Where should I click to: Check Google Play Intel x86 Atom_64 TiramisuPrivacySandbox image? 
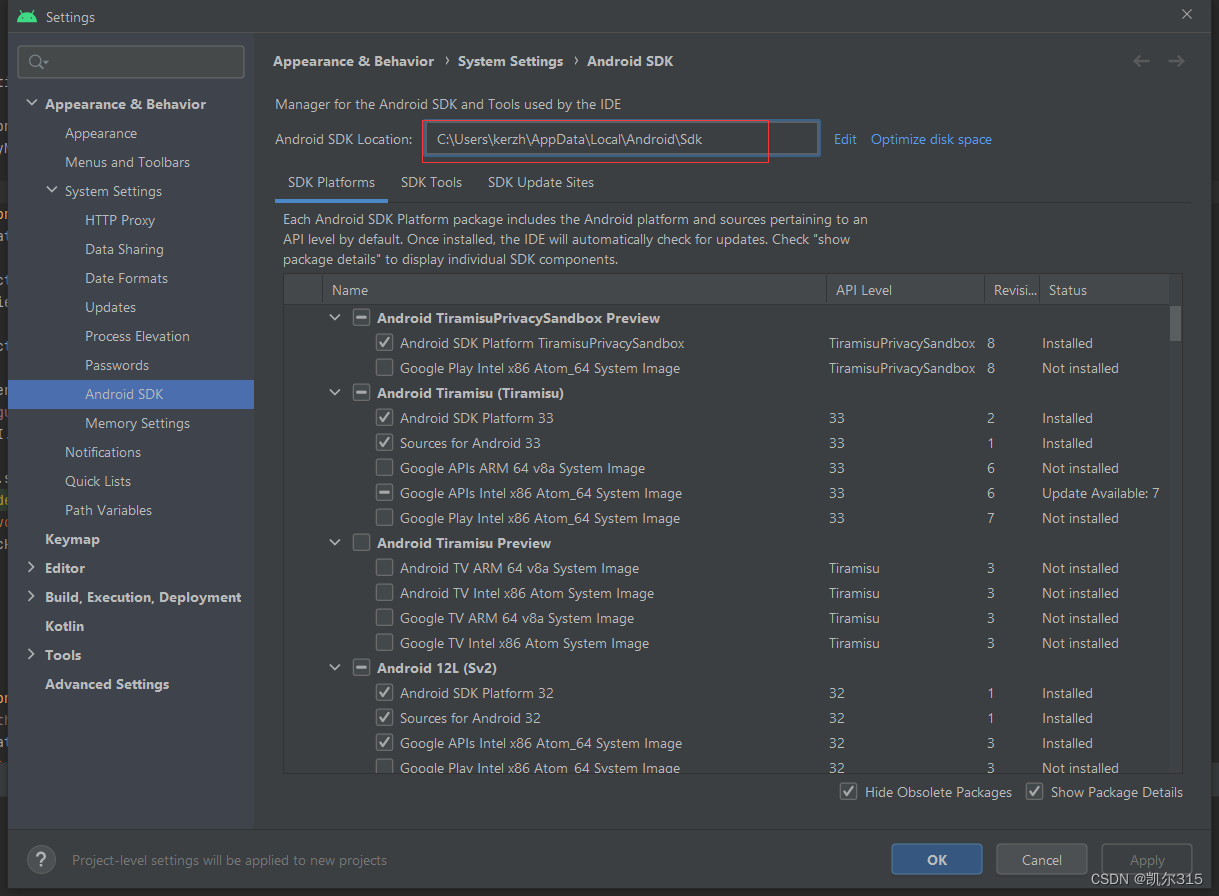pyautogui.click(x=384, y=368)
